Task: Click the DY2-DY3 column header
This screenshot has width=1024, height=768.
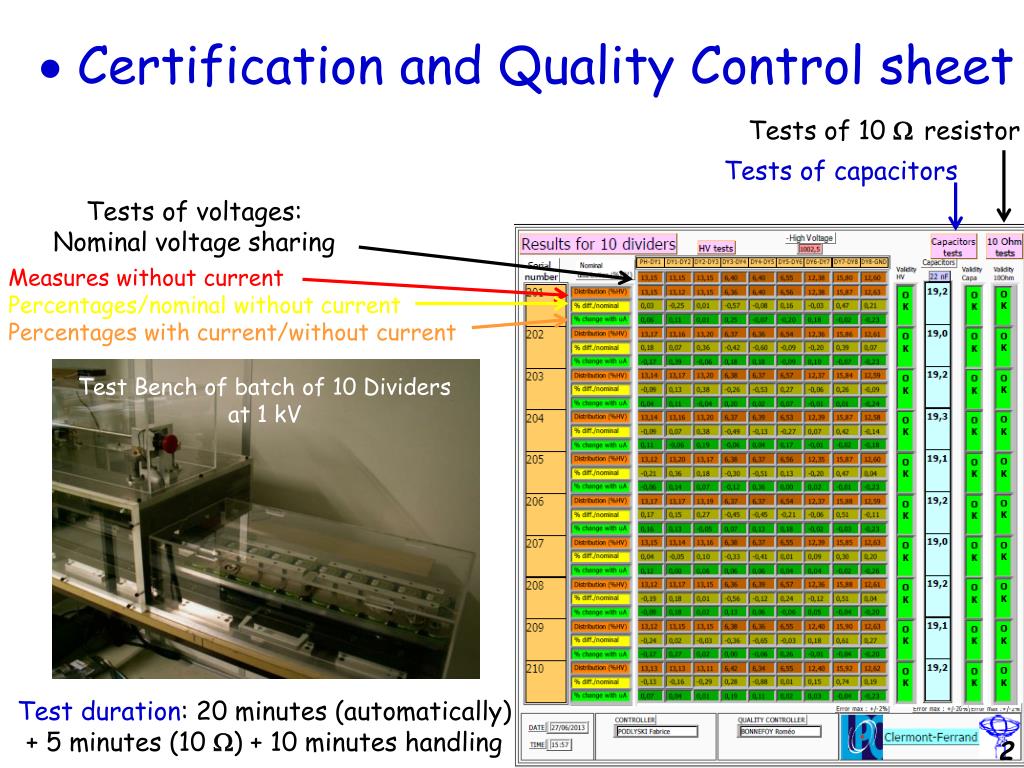Action: pyautogui.click(x=707, y=262)
